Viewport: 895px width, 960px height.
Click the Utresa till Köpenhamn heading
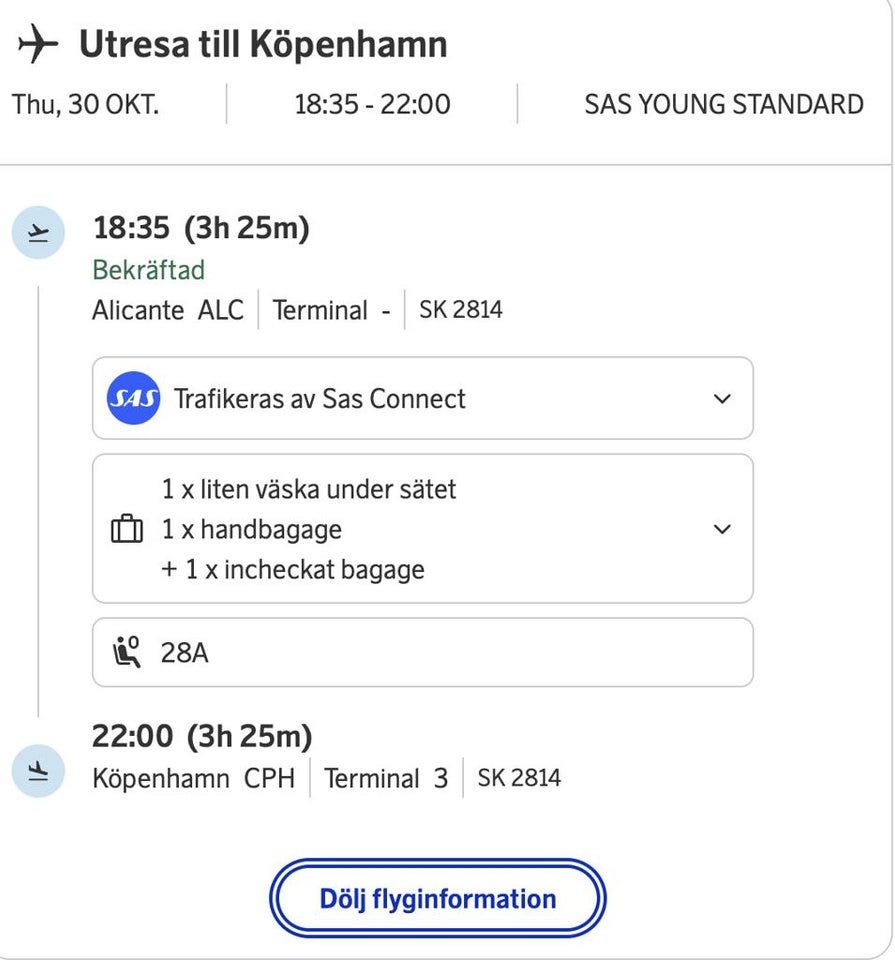tap(263, 44)
